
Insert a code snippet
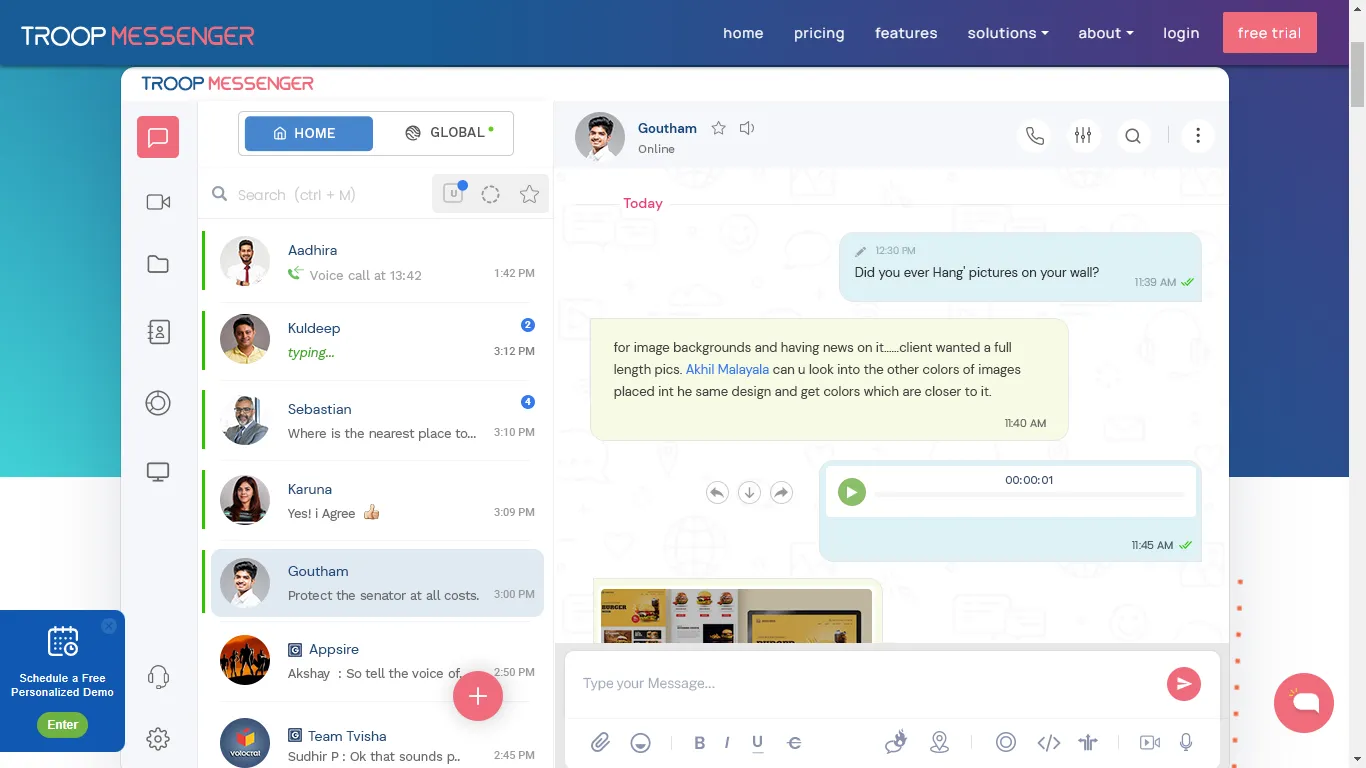tap(1048, 742)
